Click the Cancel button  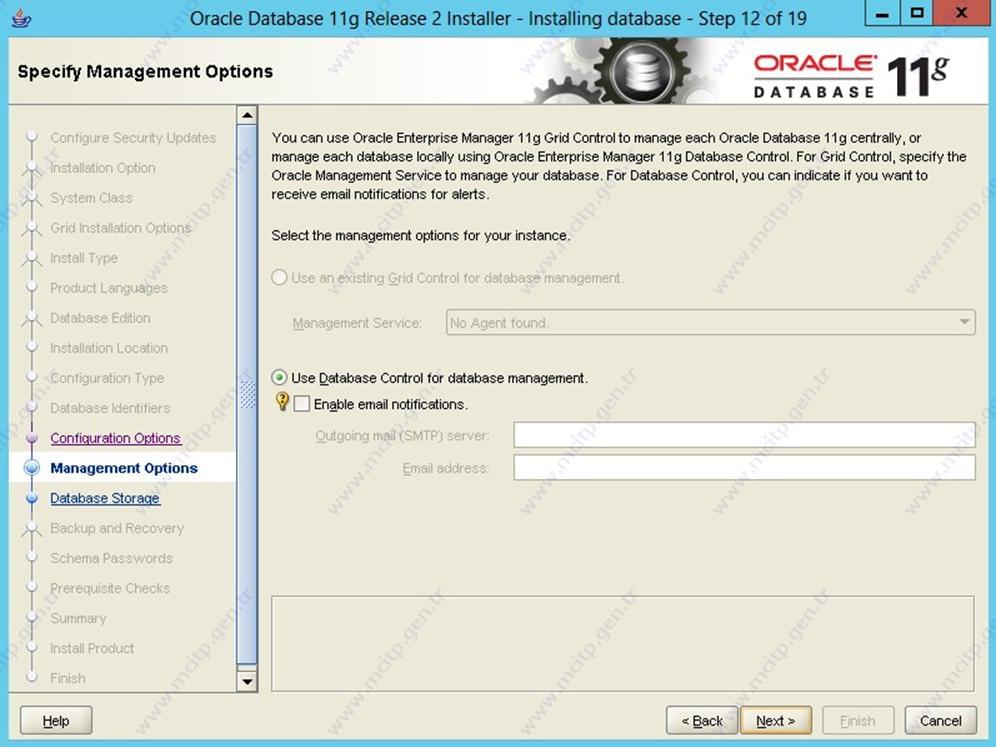pyautogui.click(x=941, y=721)
